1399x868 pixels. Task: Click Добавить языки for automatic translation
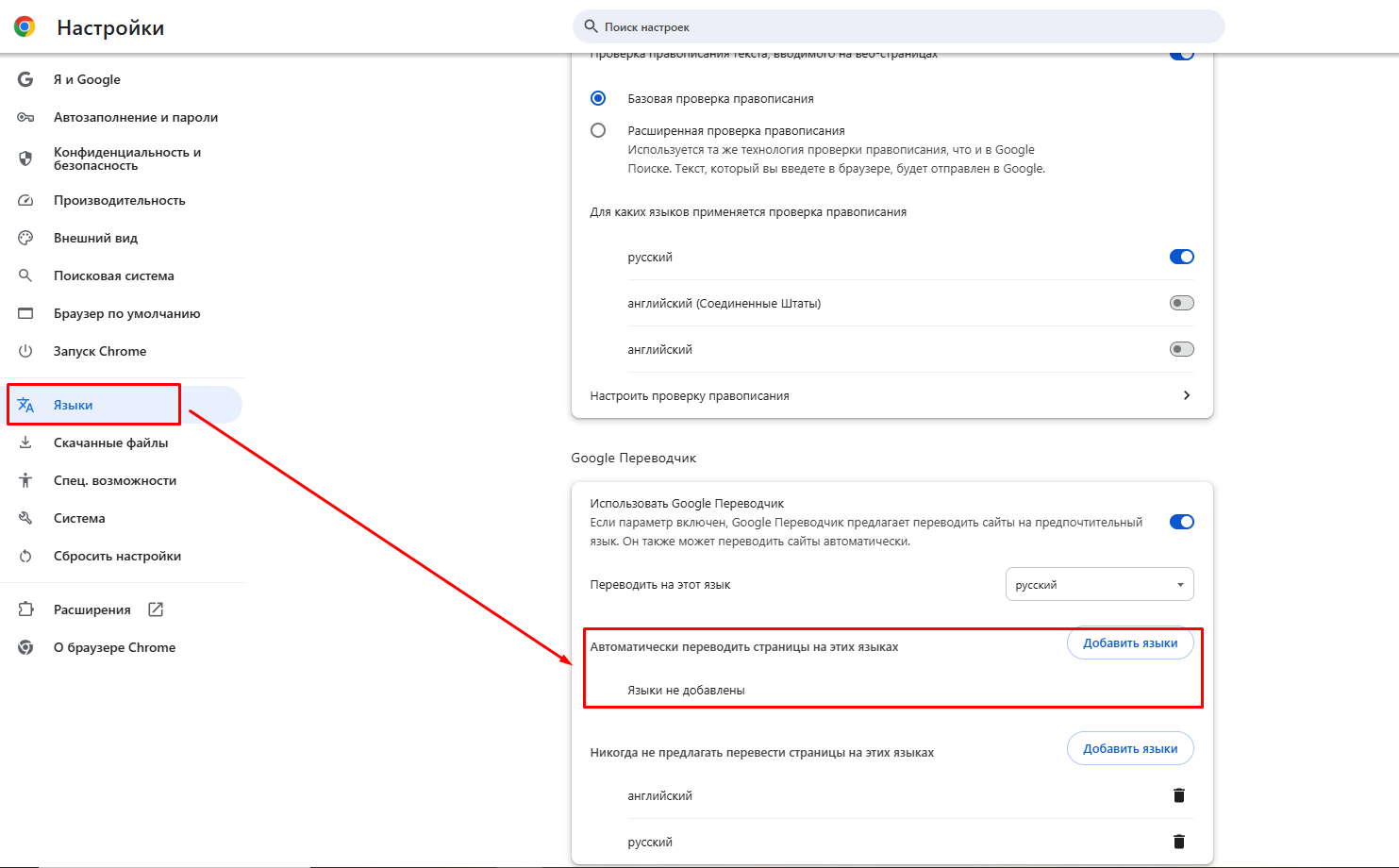coord(1130,643)
